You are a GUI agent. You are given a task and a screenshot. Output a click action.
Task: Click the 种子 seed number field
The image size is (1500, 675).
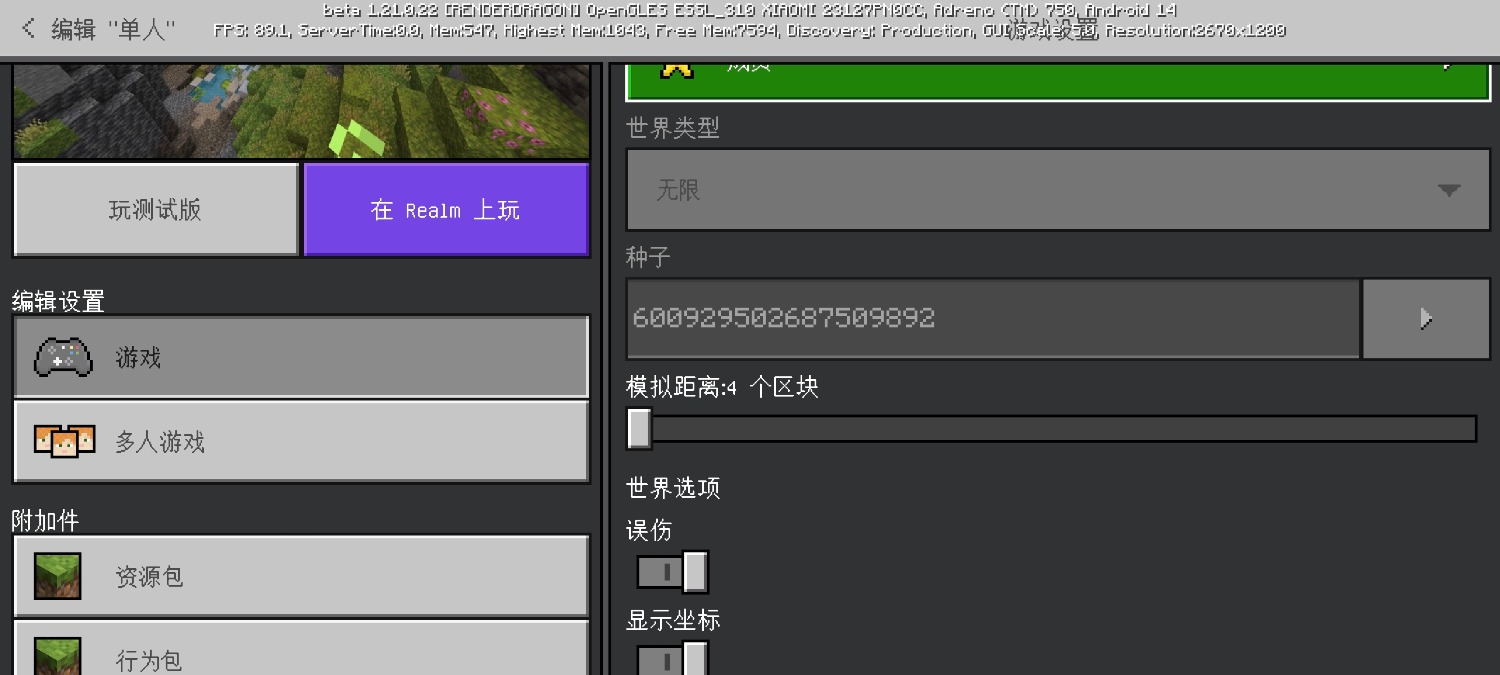point(993,318)
